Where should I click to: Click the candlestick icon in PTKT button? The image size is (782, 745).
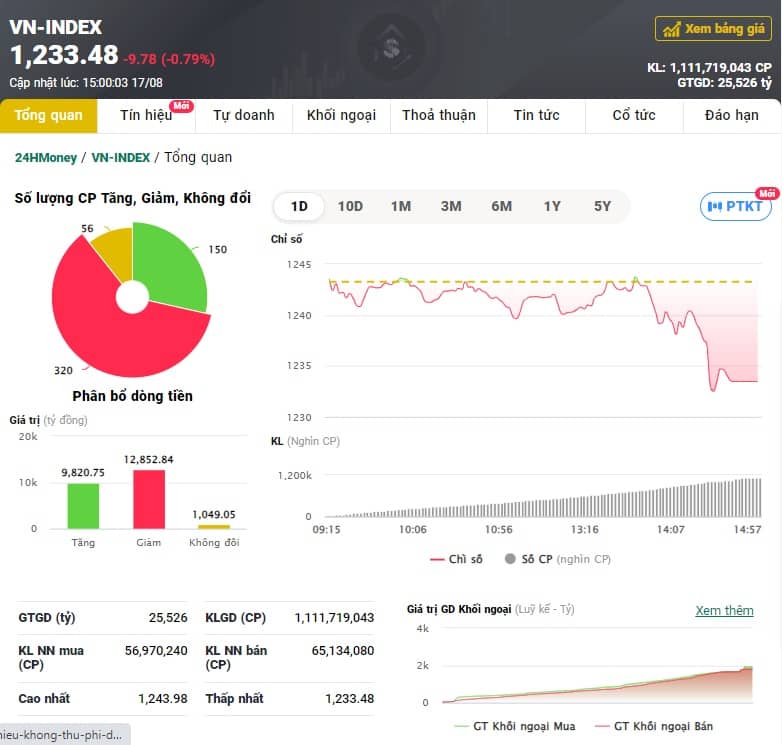point(715,206)
